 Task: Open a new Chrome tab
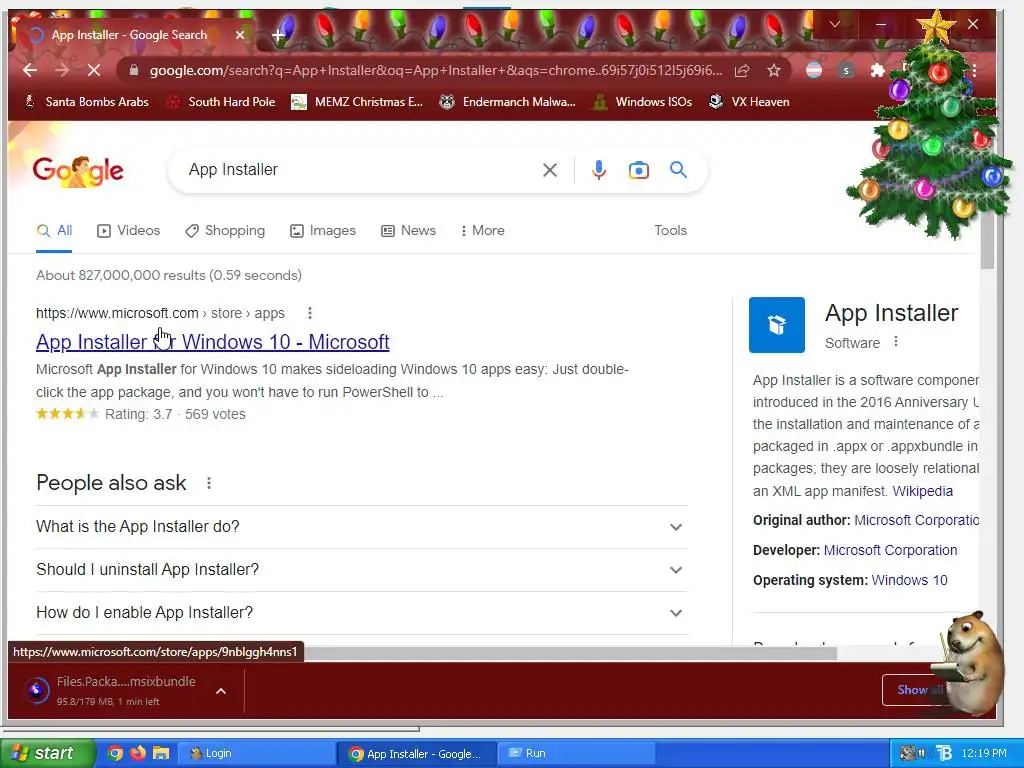coord(278,35)
